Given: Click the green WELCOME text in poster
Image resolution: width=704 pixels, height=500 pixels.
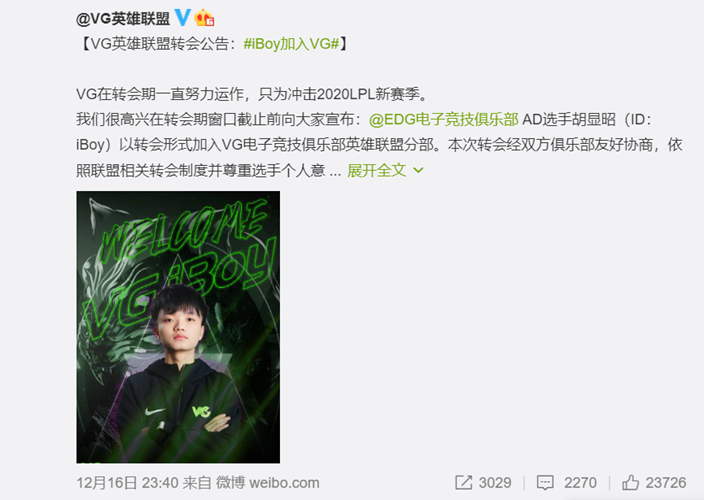Looking at the screenshot, I should pyautogui.click(x=182, y=232).
